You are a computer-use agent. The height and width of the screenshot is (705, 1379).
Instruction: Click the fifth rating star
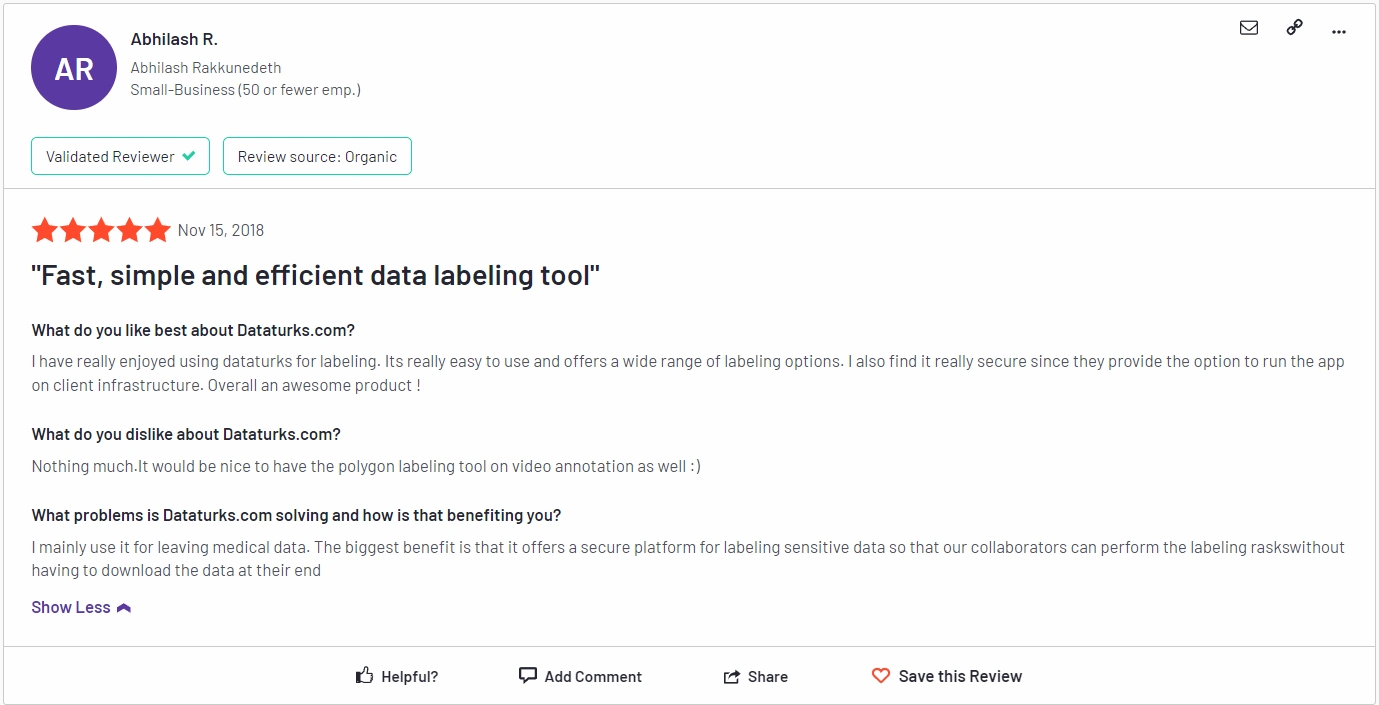pyautogui.click(x=158, y=231)
